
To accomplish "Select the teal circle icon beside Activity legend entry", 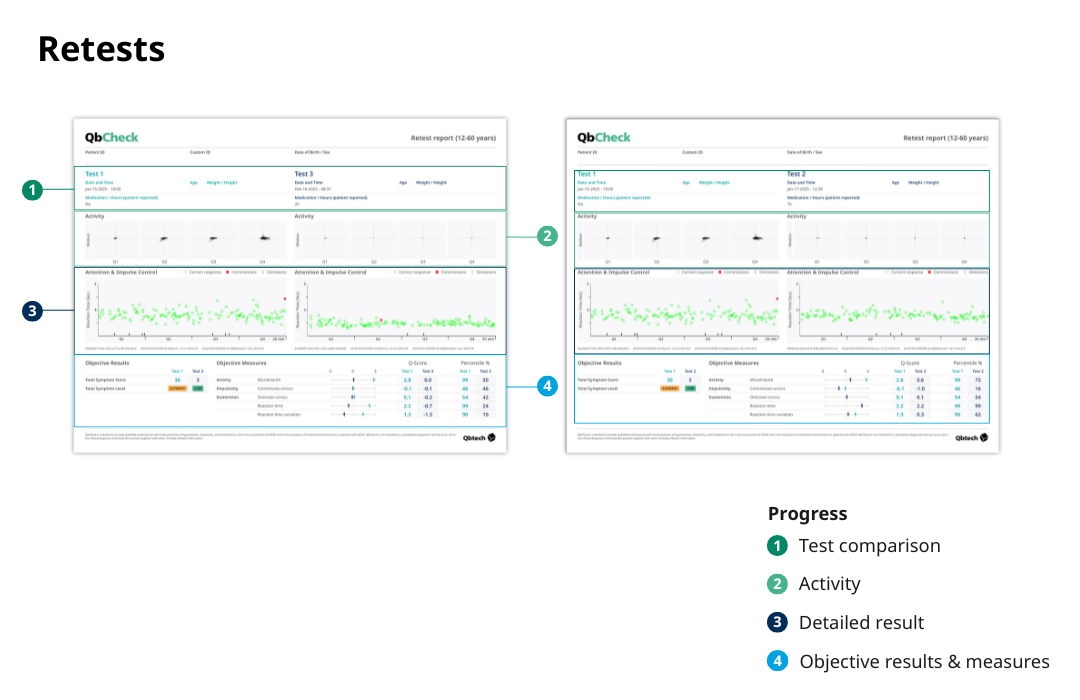I will pos(778,584).
